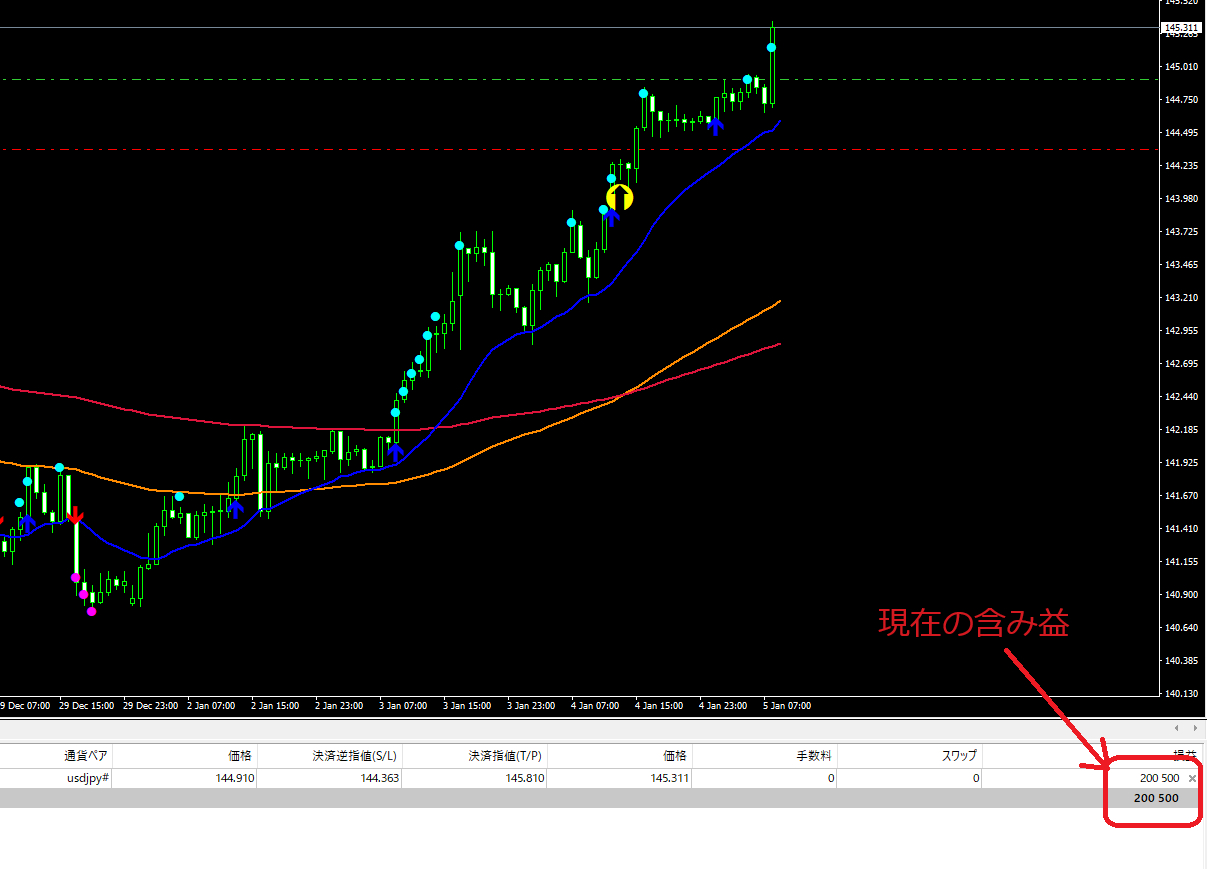Click the 141.410 price axis label
Screen dimensions: 1207x869
click(1182, 529)
